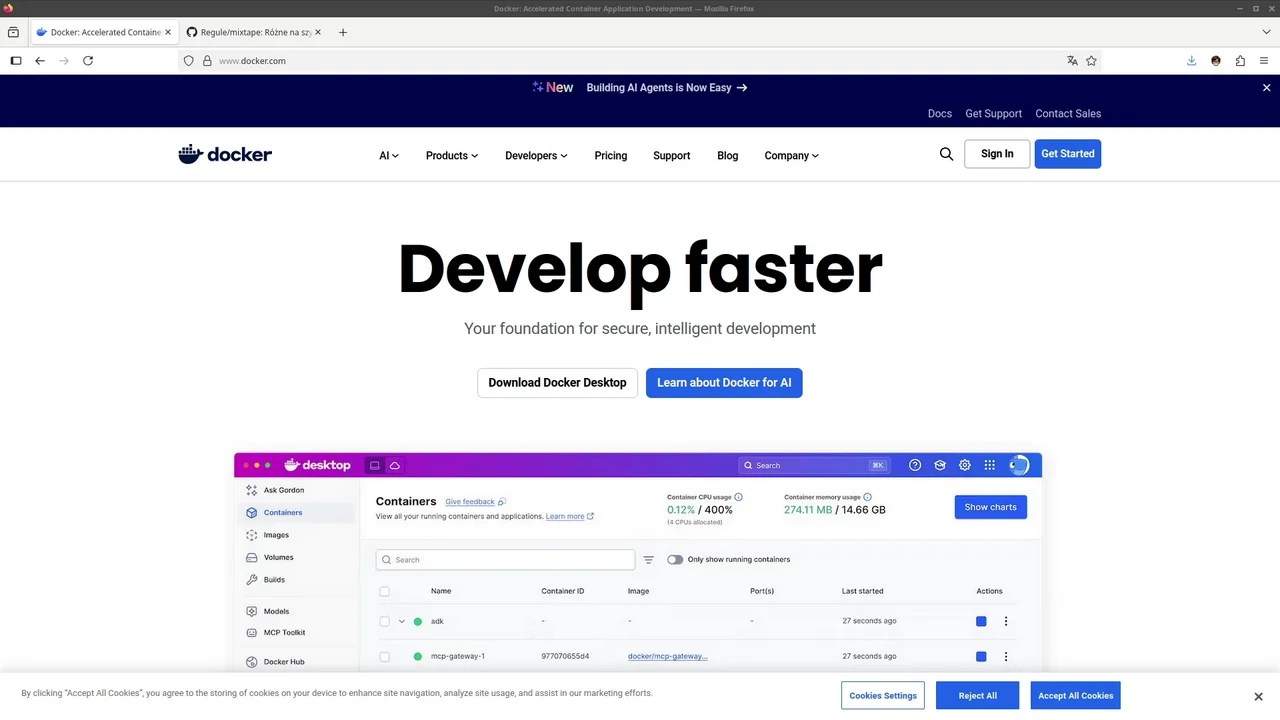Bookmark this page with the star icon
Image resolution: width=1280 pixels, height=720 pixels.
coord(1091,61)
